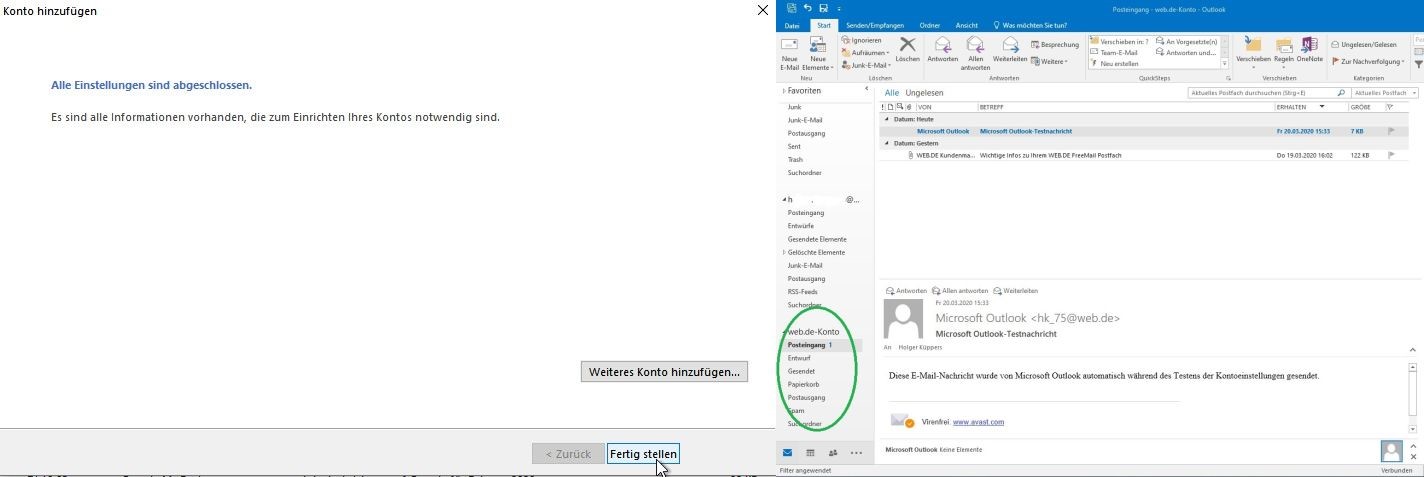The width and height of the screenshot is (1424, 477).
Task: Open the Microsoft Outlook-Testnachricht message row
Action: 1145,131
